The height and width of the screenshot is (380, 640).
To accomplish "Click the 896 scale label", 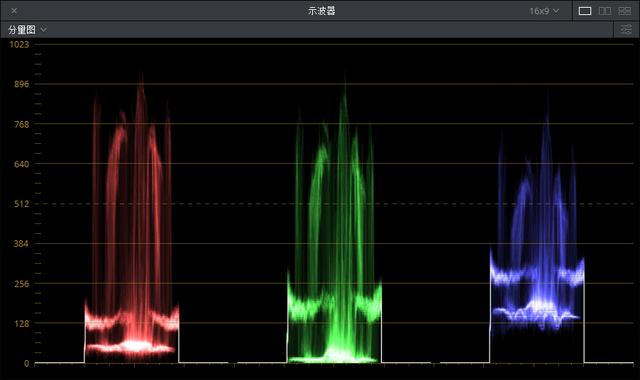I will tap(22, 84).
